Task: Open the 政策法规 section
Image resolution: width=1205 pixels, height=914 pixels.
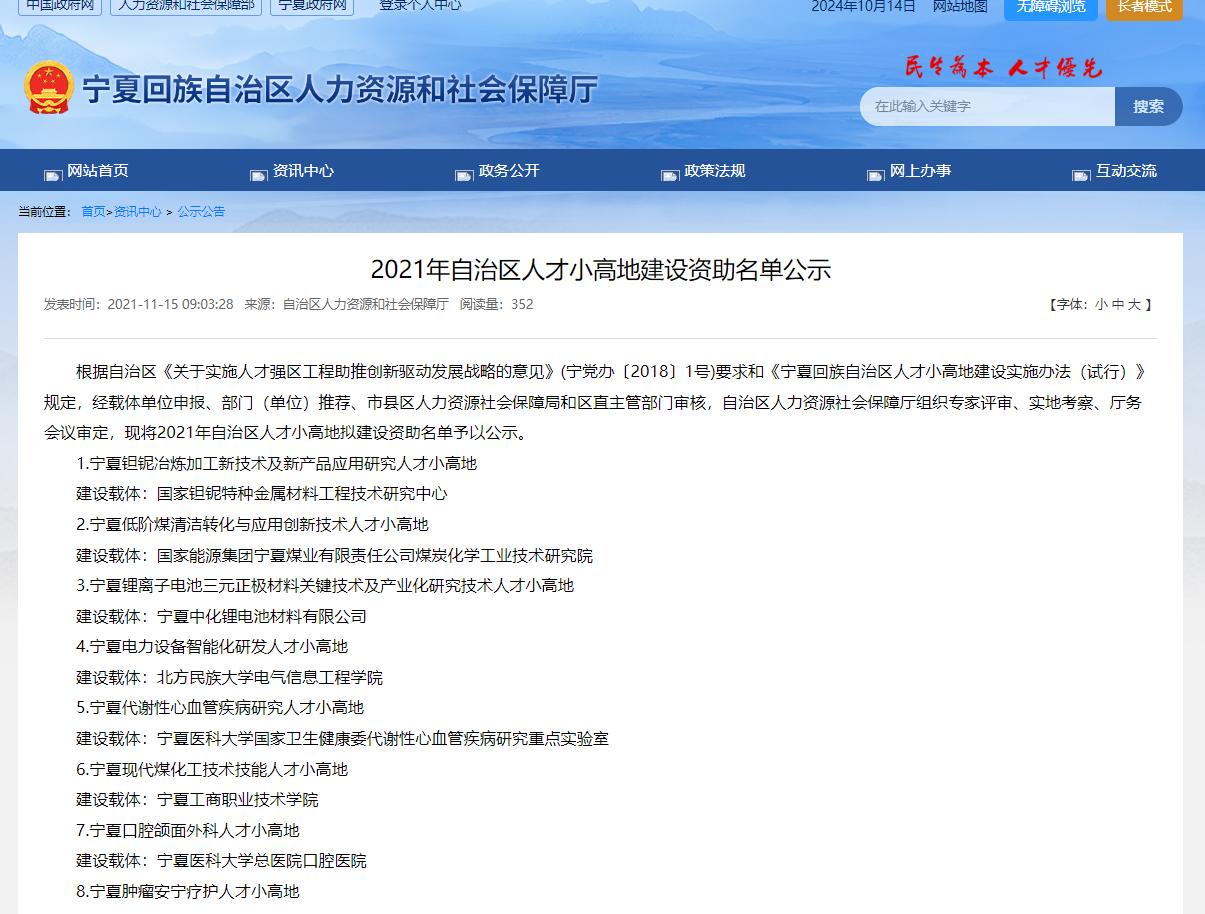Action: click(717, 172)
